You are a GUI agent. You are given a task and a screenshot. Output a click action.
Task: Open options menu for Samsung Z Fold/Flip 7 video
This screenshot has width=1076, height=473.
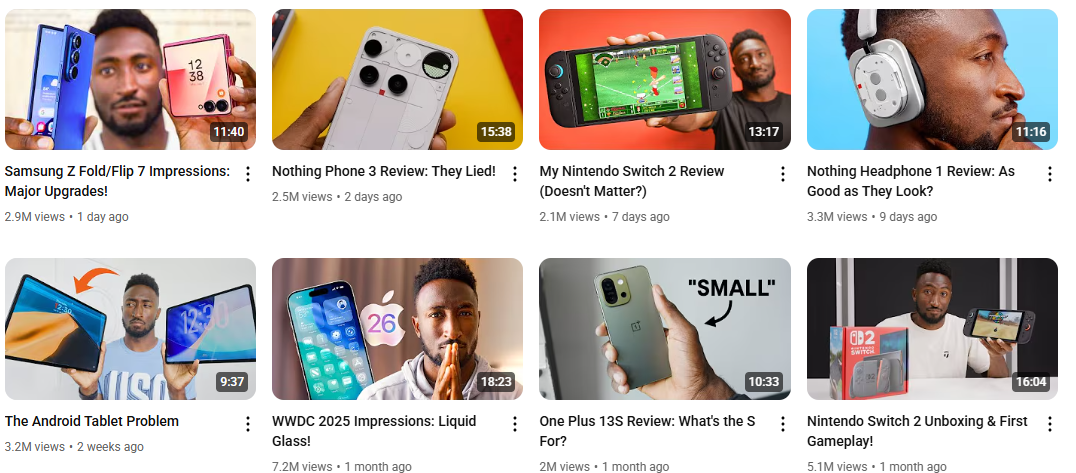click(x=248, y=174)
